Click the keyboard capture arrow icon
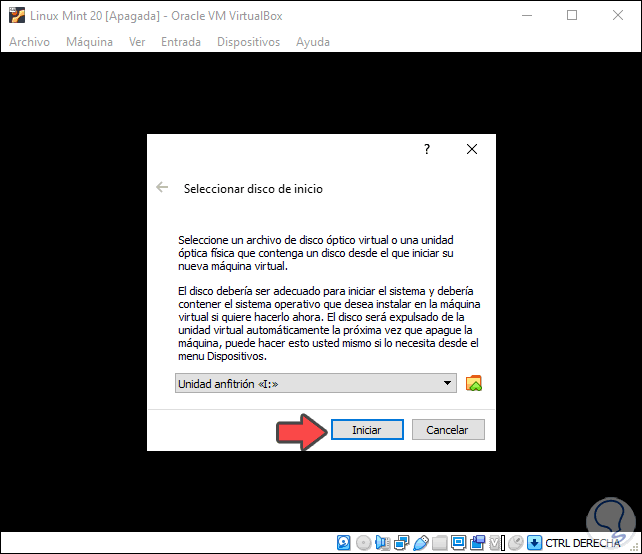 tap(534, 543)
